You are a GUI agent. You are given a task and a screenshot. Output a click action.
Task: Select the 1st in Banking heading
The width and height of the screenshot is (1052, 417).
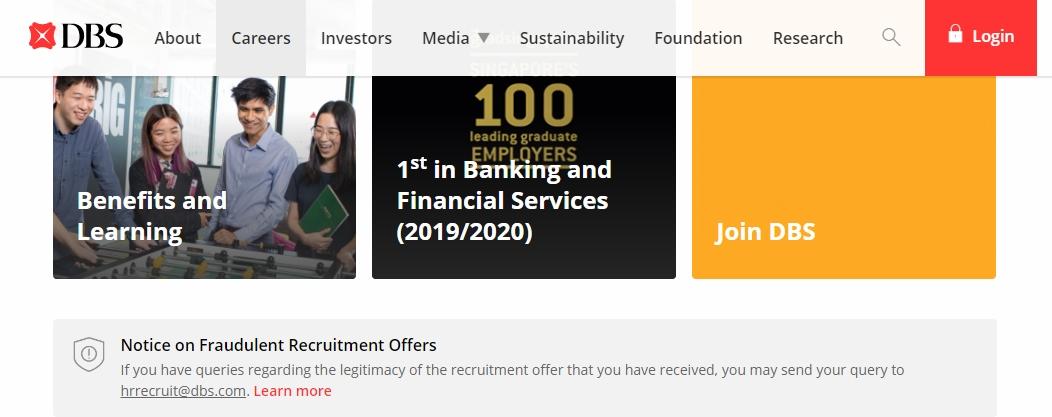[503, 200]
